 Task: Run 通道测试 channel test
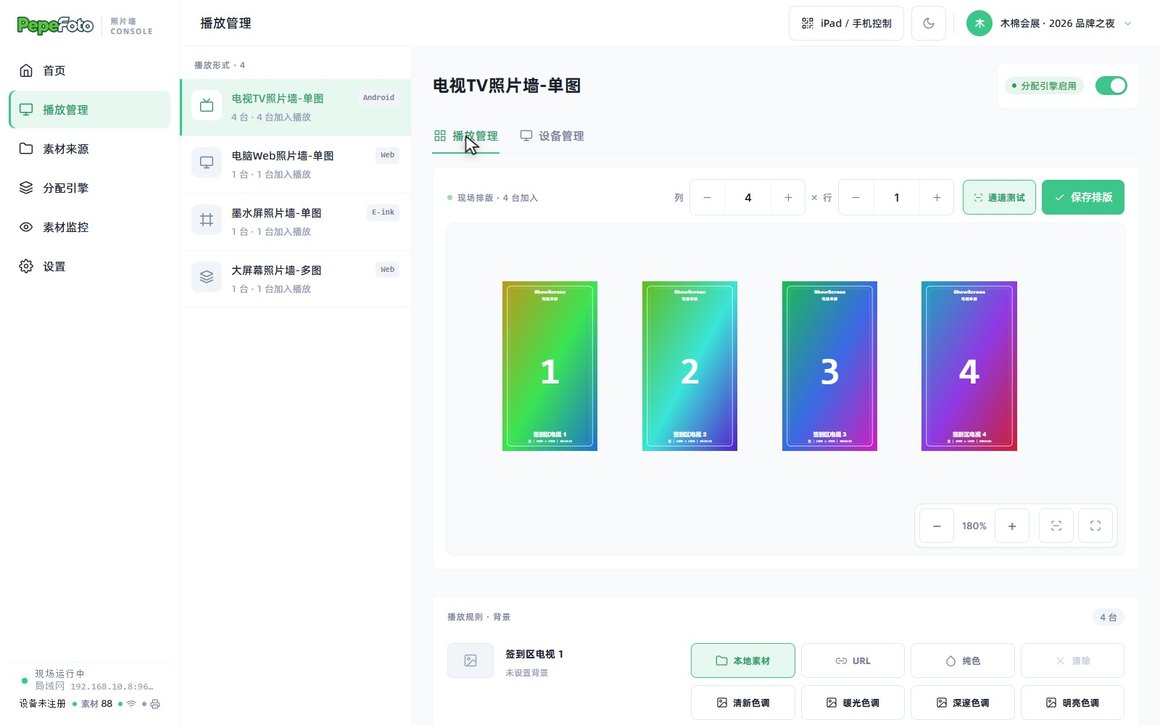coord(999,198)
